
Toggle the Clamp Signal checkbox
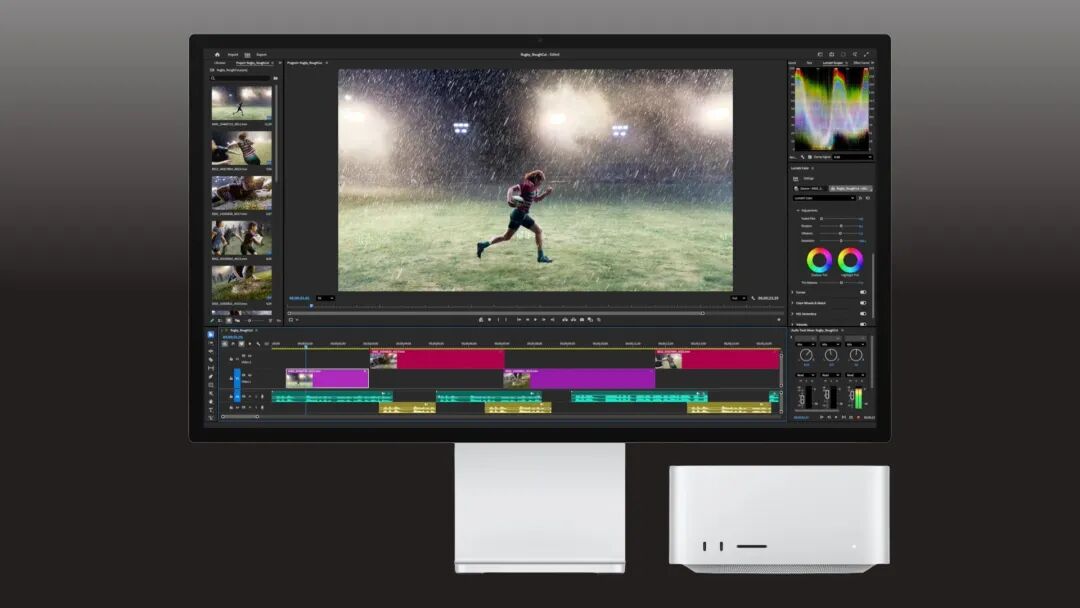point(810,157)
